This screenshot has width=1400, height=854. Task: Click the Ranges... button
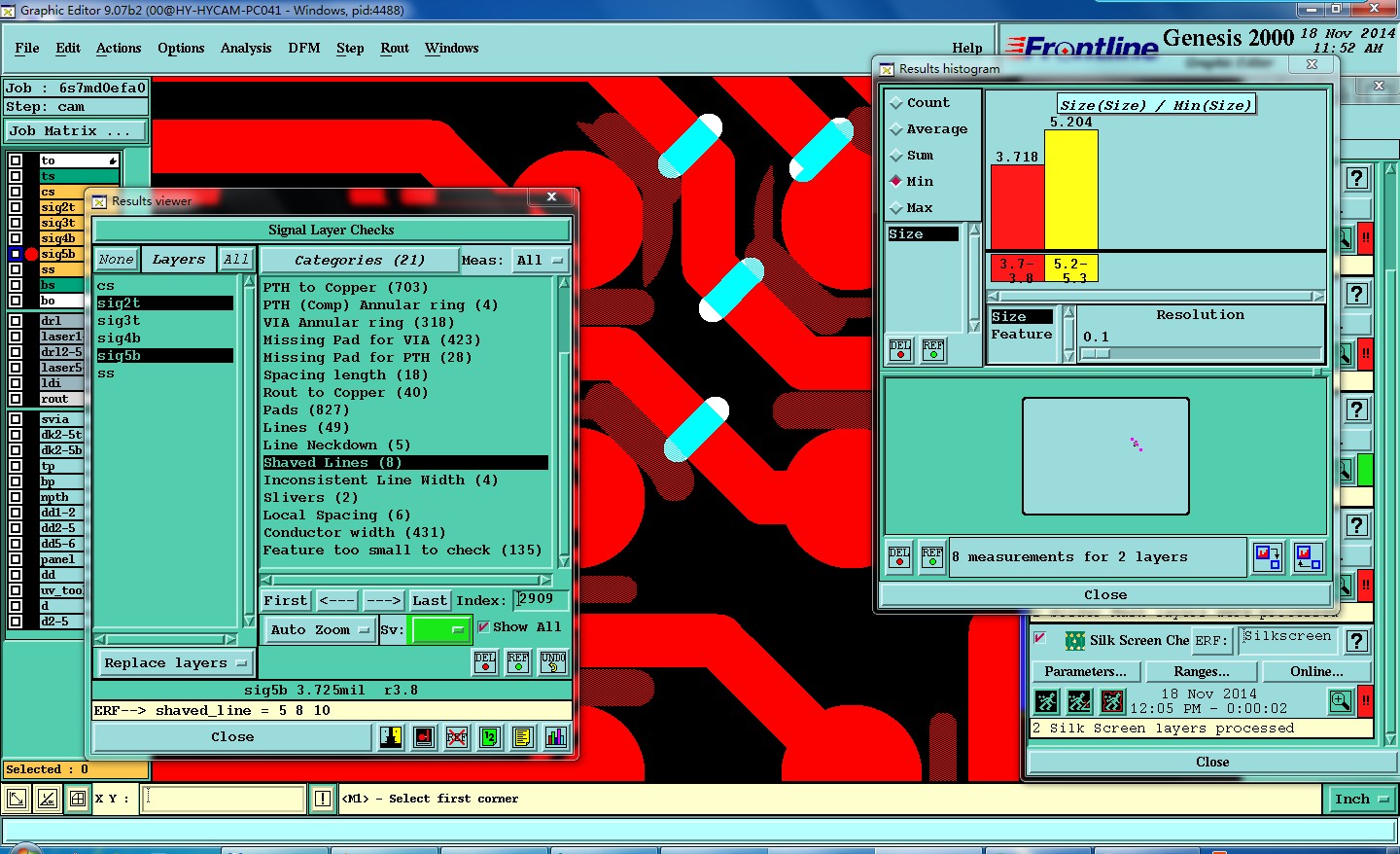click(x=1202, y=672)
